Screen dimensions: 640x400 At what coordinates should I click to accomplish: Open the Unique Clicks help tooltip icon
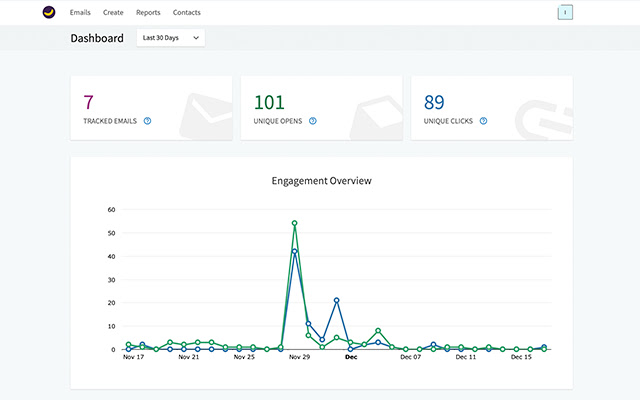(483, 121)
